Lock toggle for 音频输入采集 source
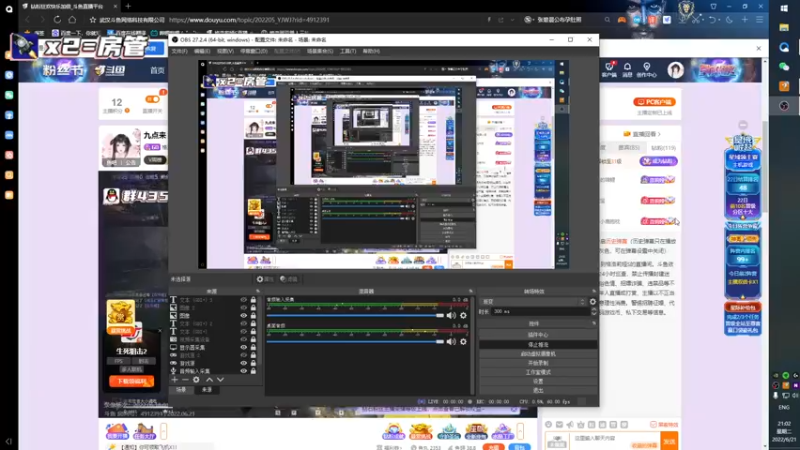The height and width of the screenshot is (450, 800). [x=253, y=371]
